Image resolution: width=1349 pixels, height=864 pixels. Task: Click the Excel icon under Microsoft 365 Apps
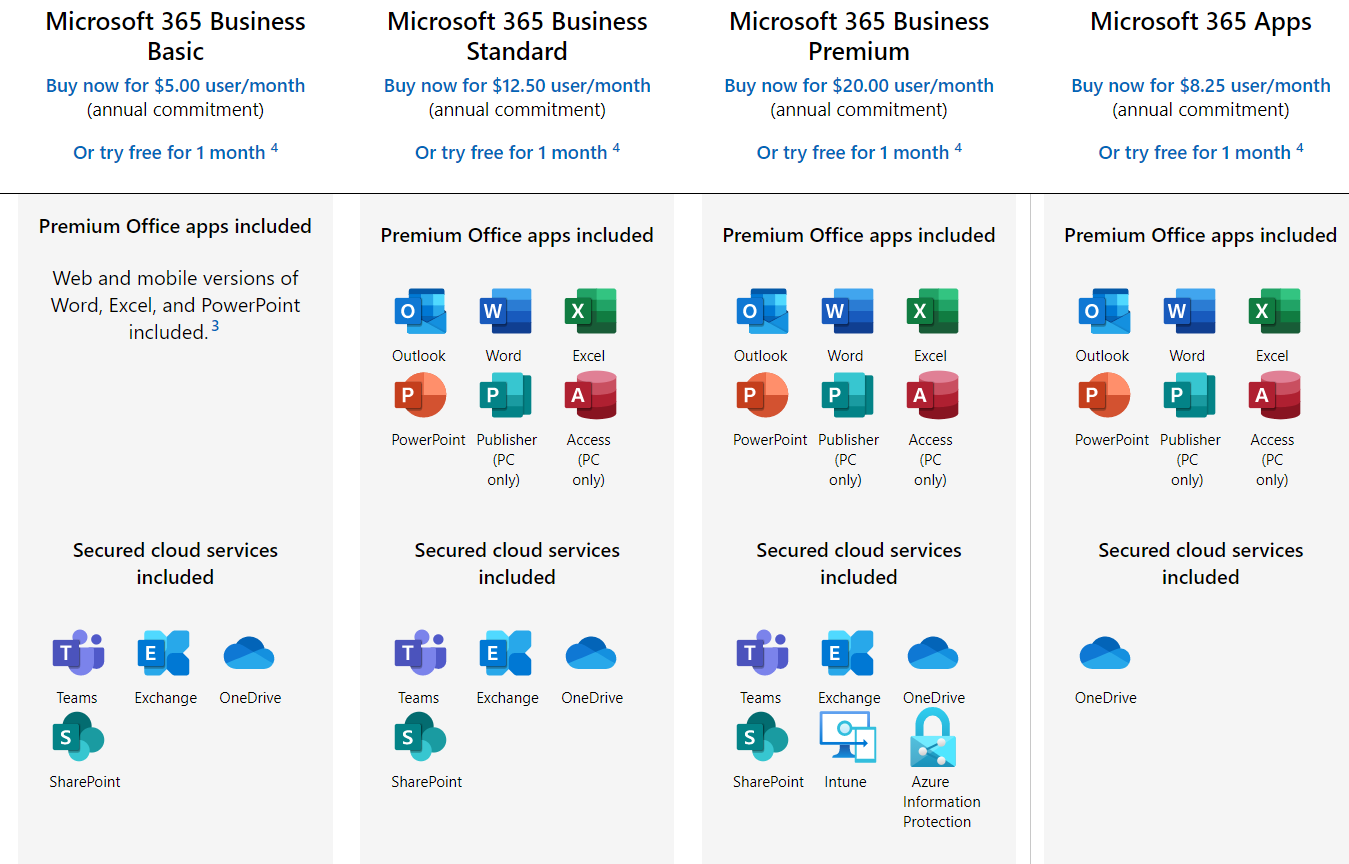click(x=1274, y=312)
